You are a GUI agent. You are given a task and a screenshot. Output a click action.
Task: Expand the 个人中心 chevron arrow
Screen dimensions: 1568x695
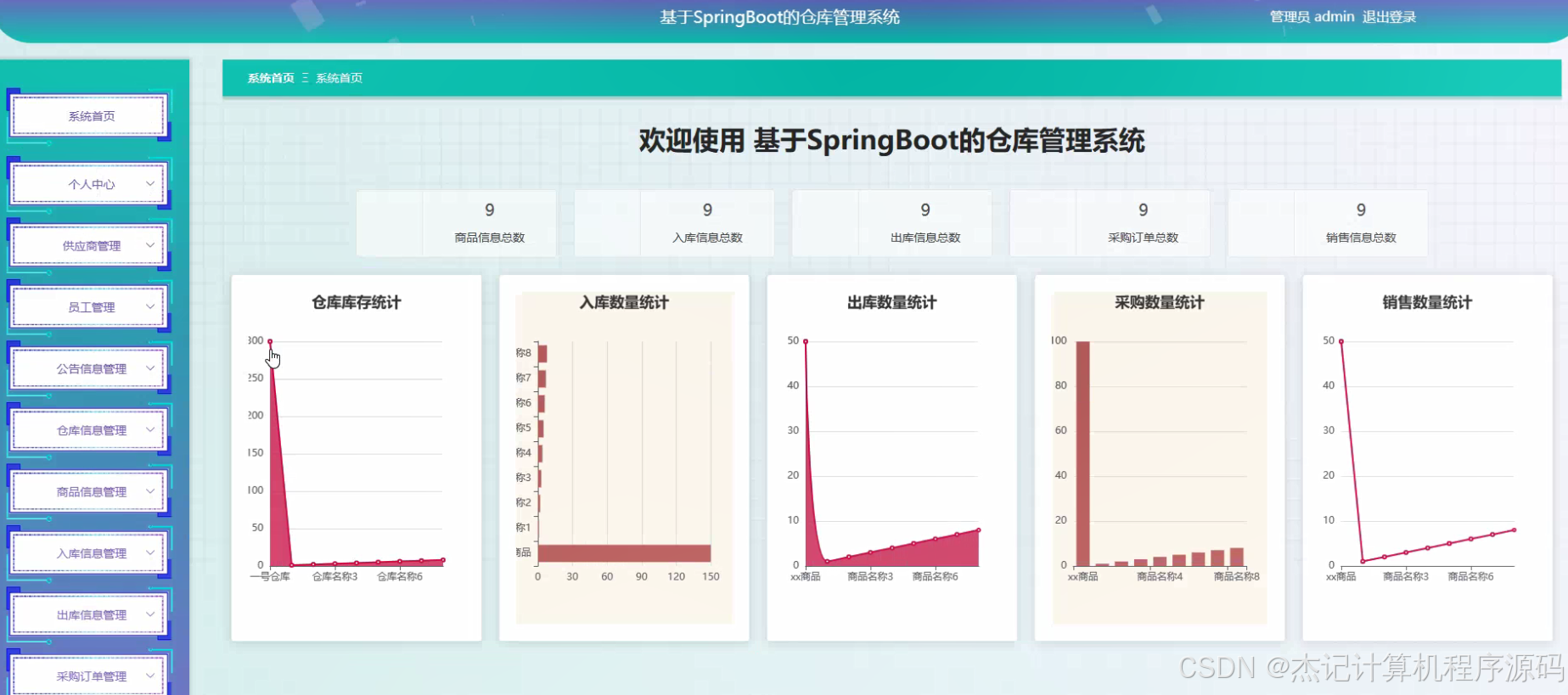tap(150, 183)
